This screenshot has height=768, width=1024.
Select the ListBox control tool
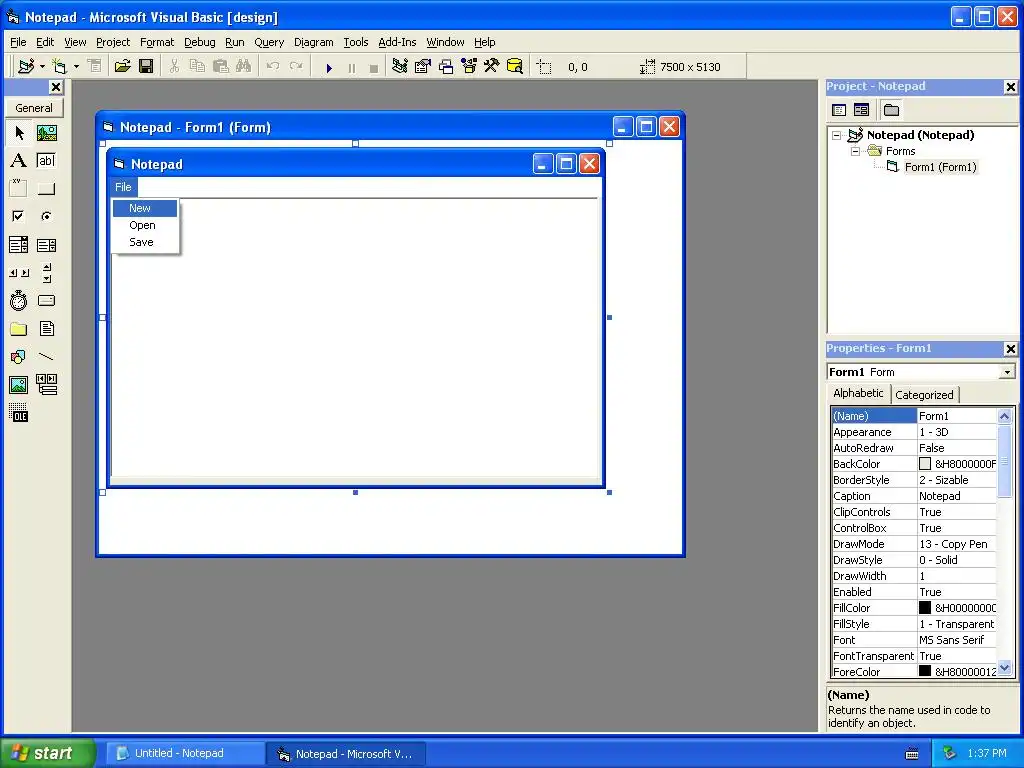click(46, 245)
